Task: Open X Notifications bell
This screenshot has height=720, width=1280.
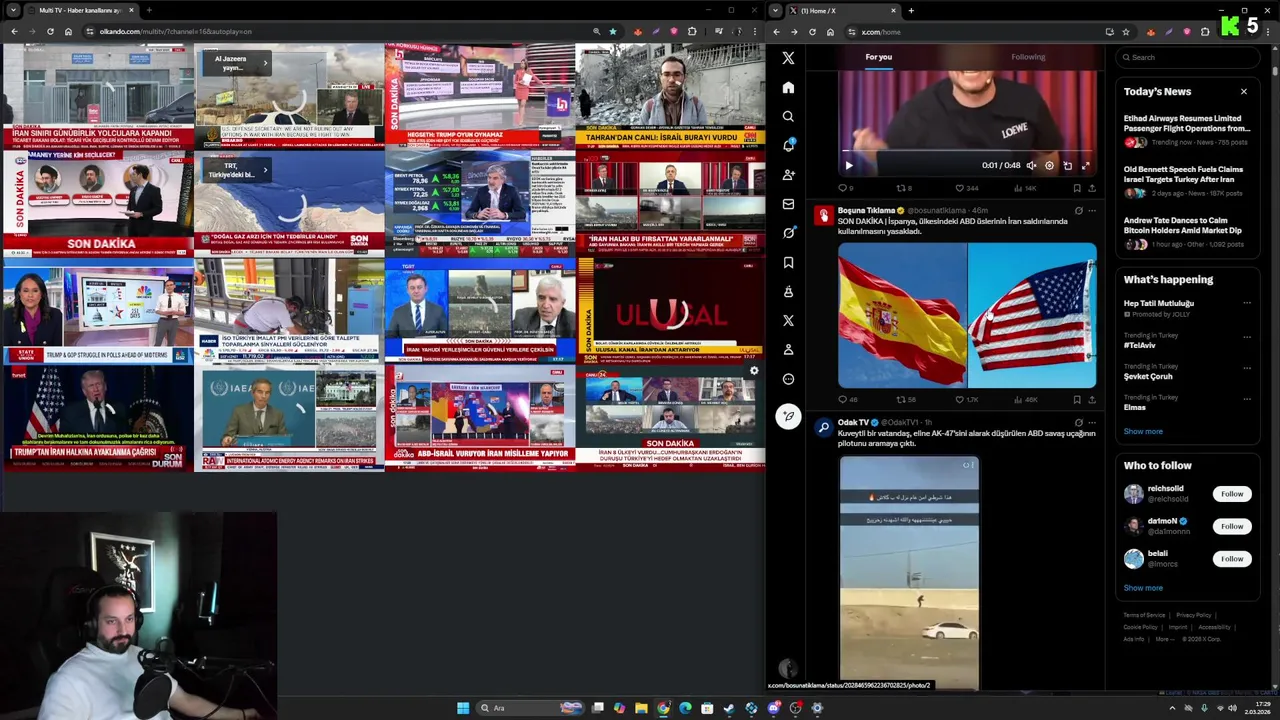Action: coord(788,145)
